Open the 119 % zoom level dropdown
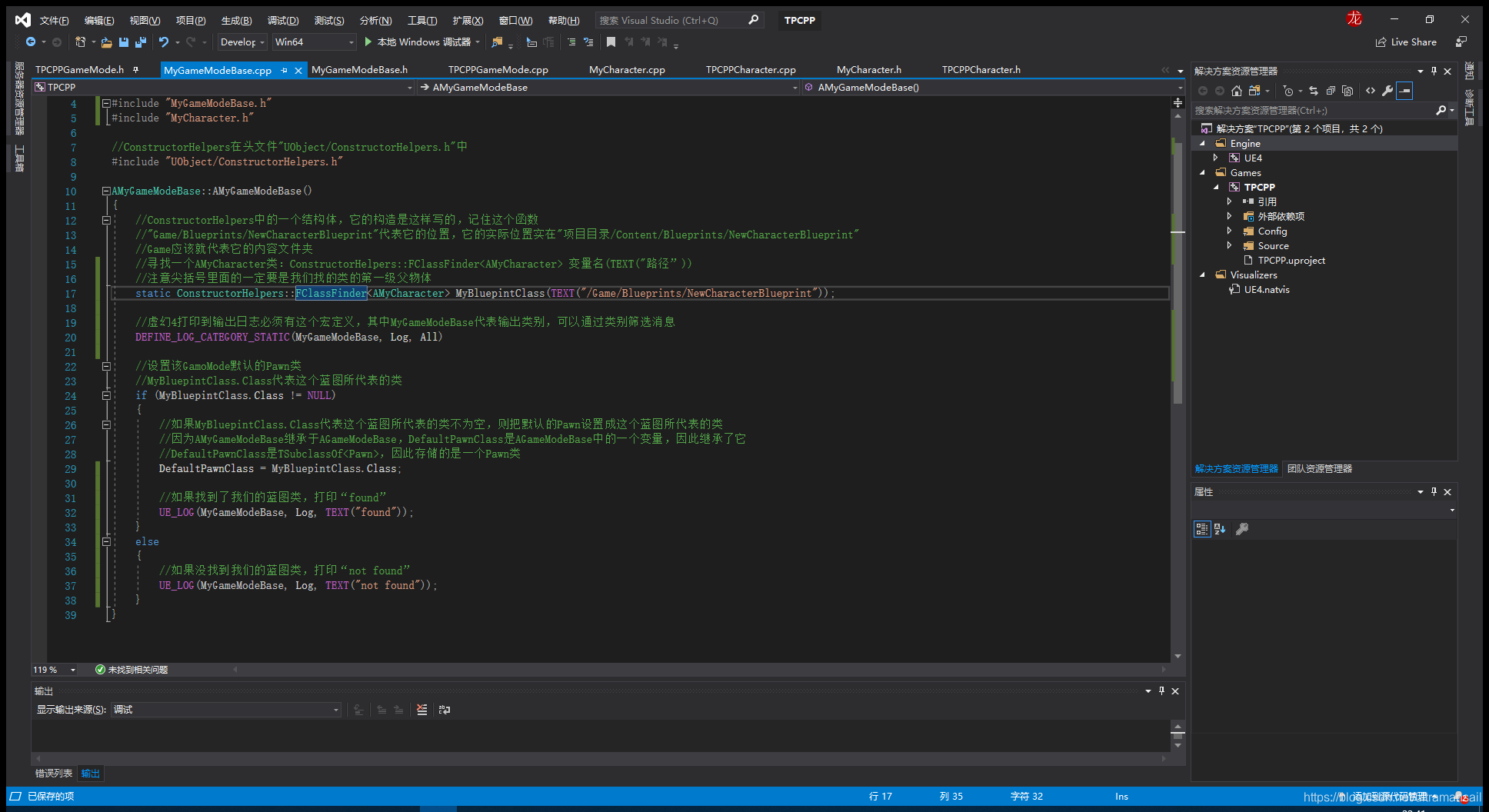Image resolution: width=1489 pixels, height=812 pixels. coord(55,670)
